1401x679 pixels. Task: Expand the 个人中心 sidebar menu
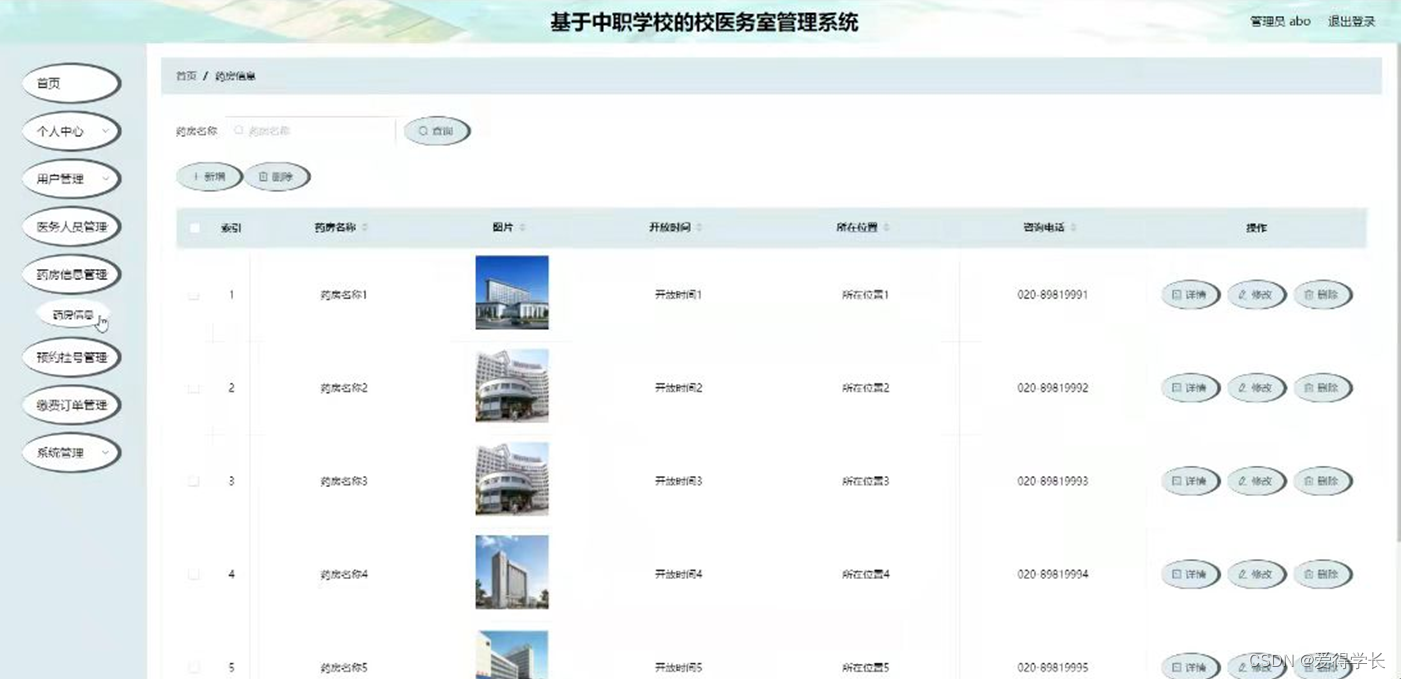pyautogui.click(x=71, y=131)
